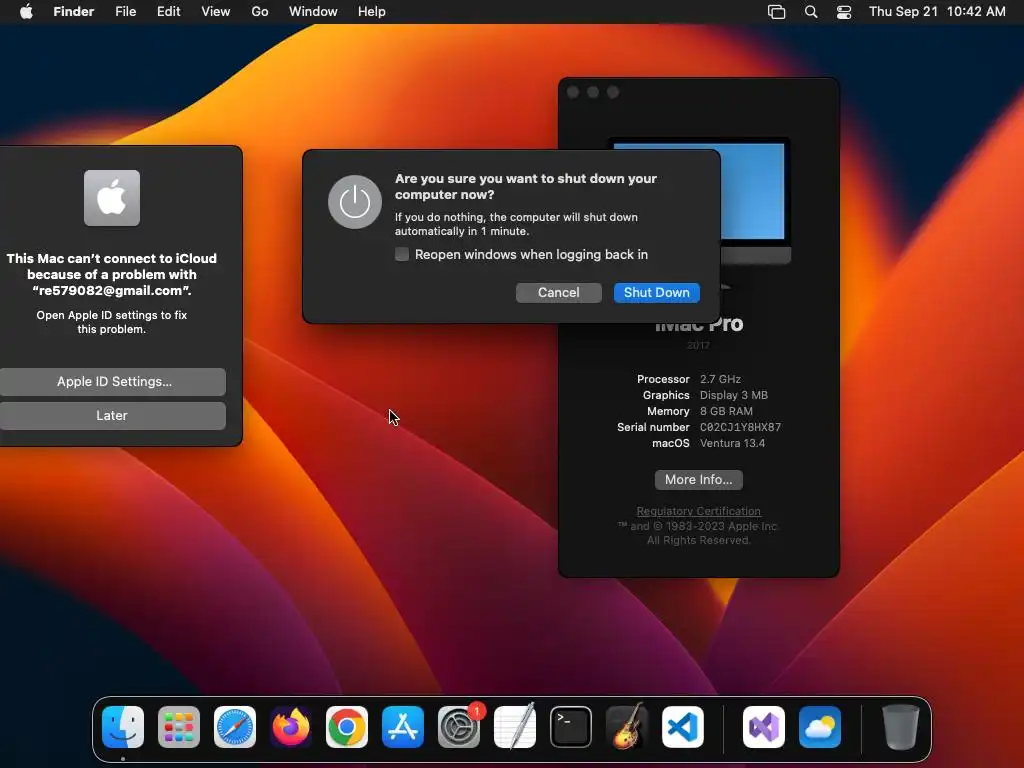Open Visual Studio Code from the Dock
Viewport: 1024px width, 768px height.
click(x=682, y=727)
